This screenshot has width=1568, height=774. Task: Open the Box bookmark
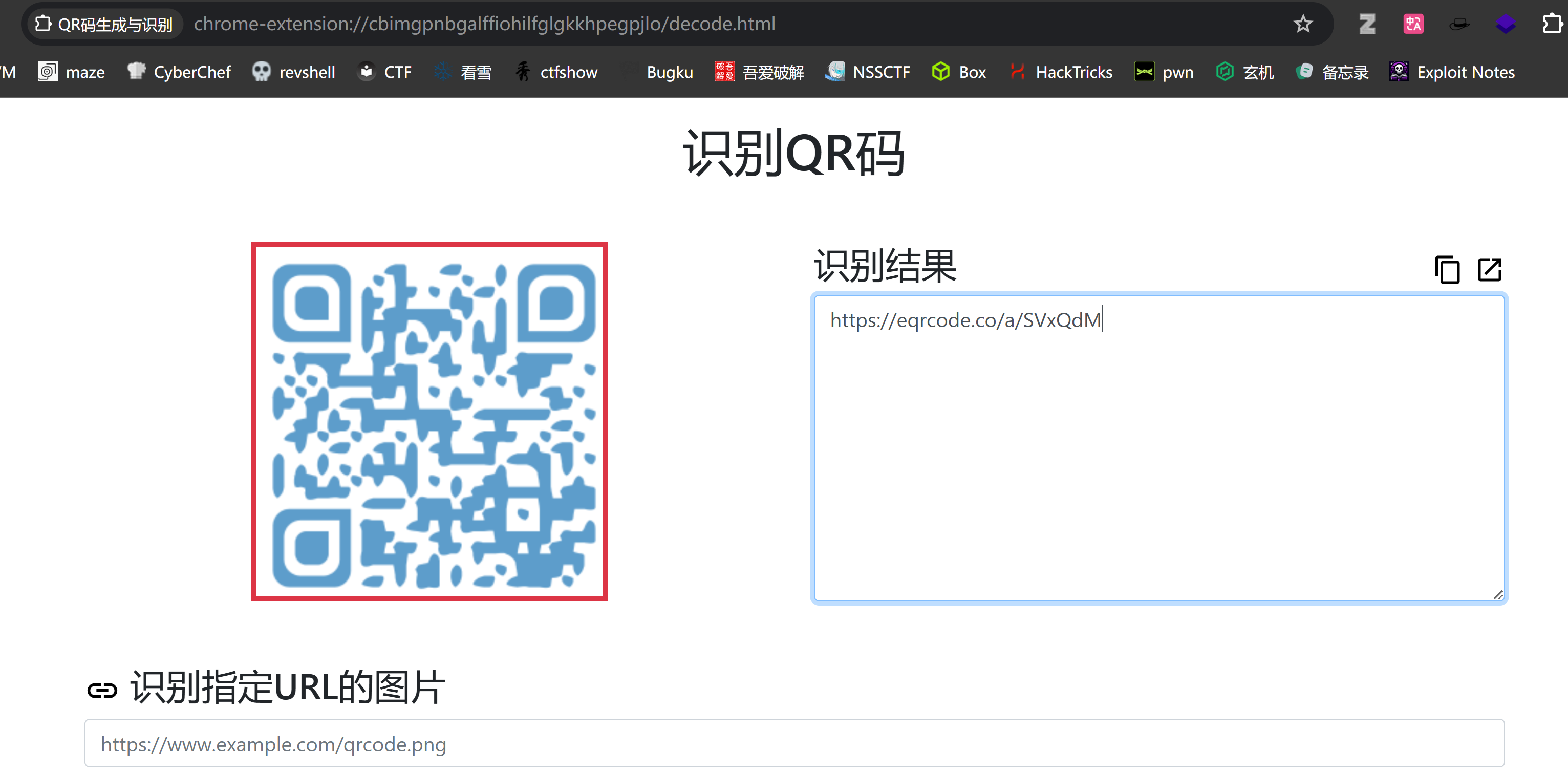[959, 72]
